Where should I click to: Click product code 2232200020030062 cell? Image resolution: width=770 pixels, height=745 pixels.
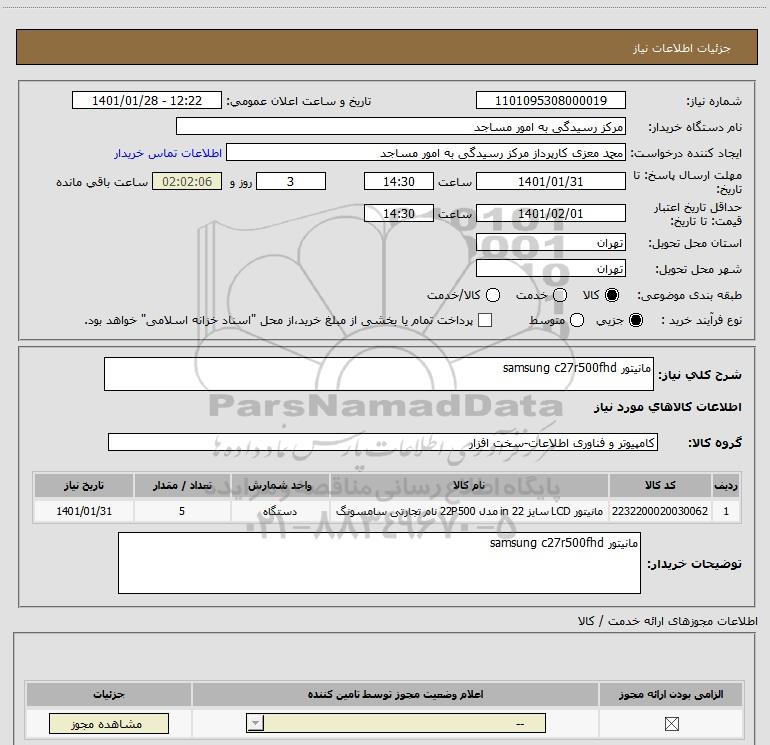(660, 511)
